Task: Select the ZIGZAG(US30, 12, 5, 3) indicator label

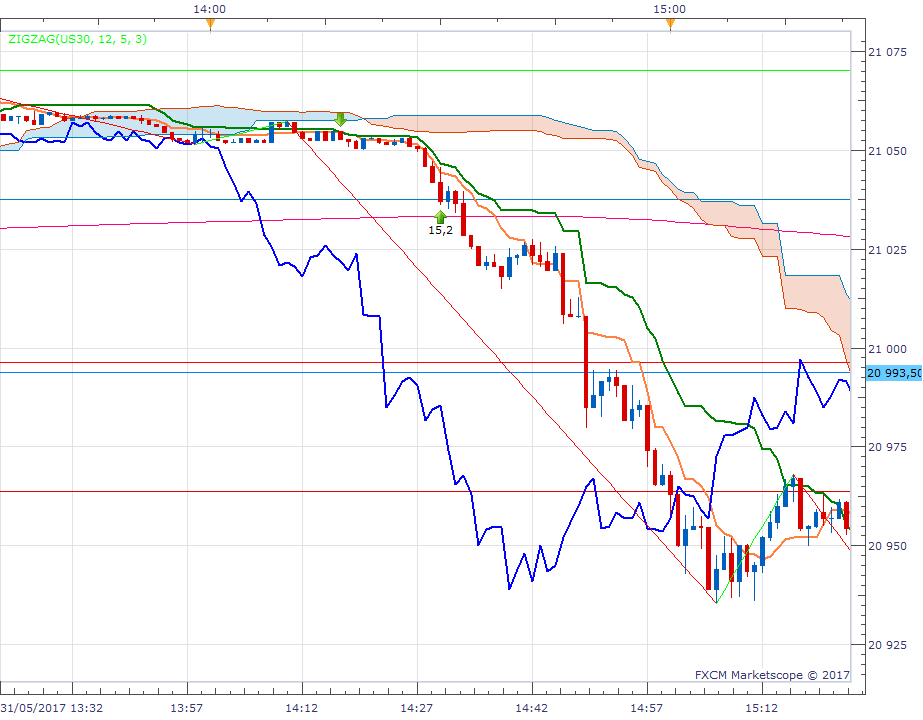Action: pos(78,39)
